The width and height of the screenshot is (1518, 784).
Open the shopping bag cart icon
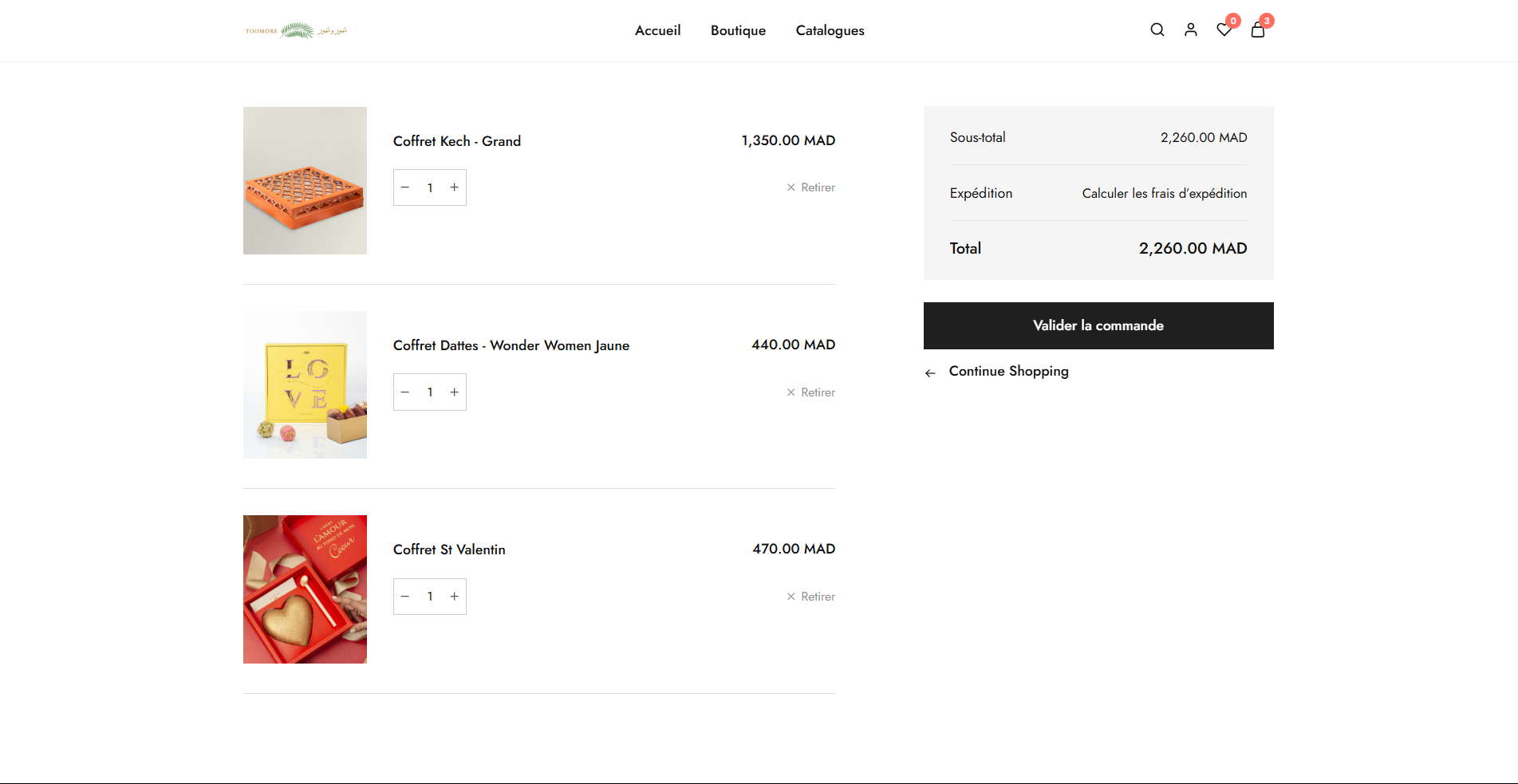pos(1258,30)
